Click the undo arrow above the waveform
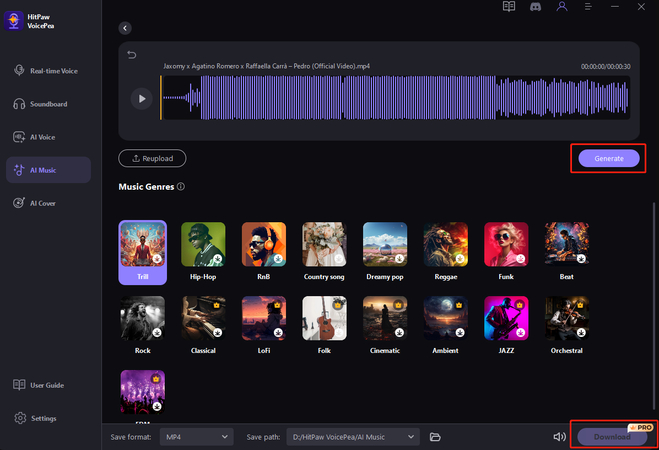659x450 pixels. pos(132,55)
